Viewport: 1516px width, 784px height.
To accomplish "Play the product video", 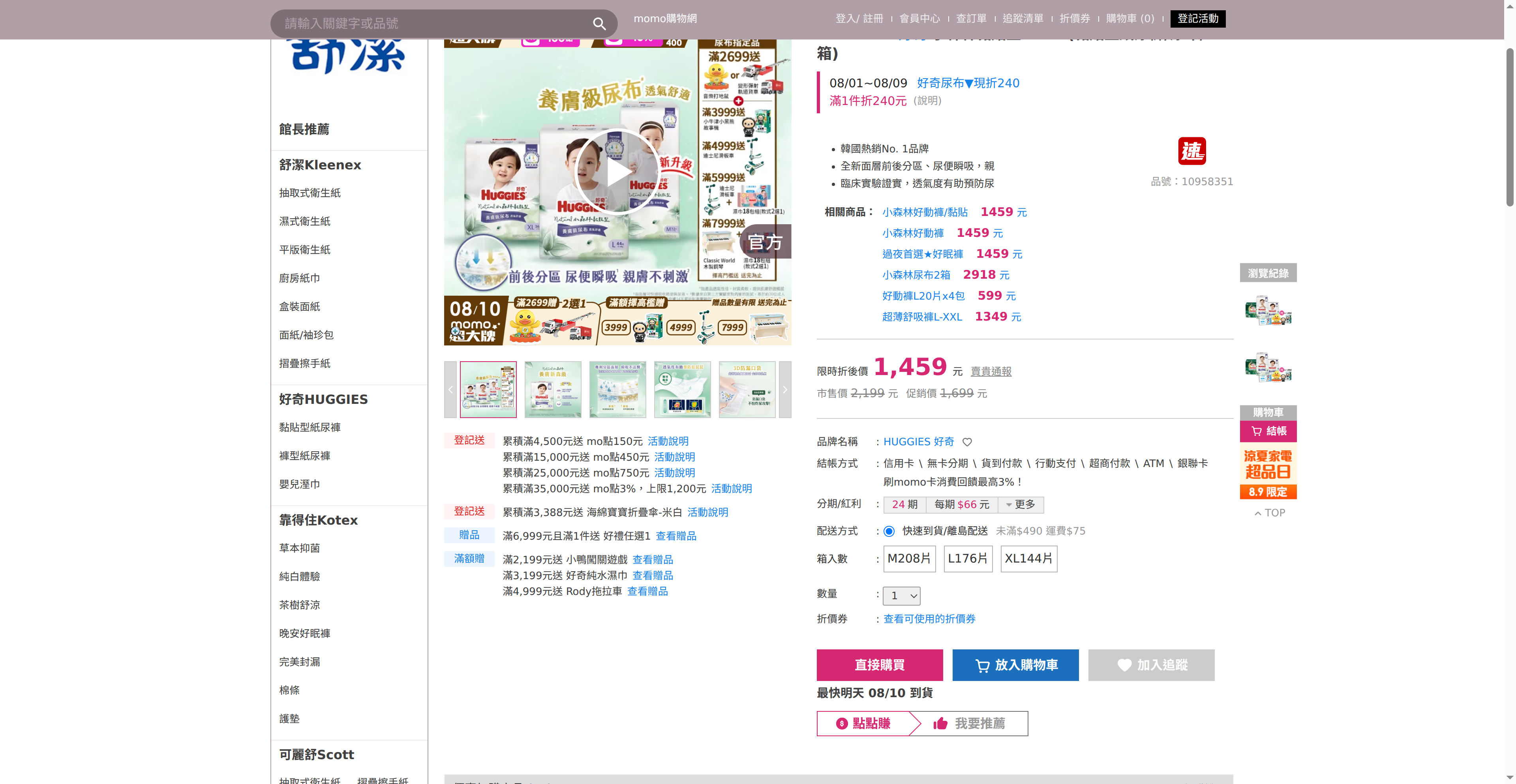I will pos(617,172).
